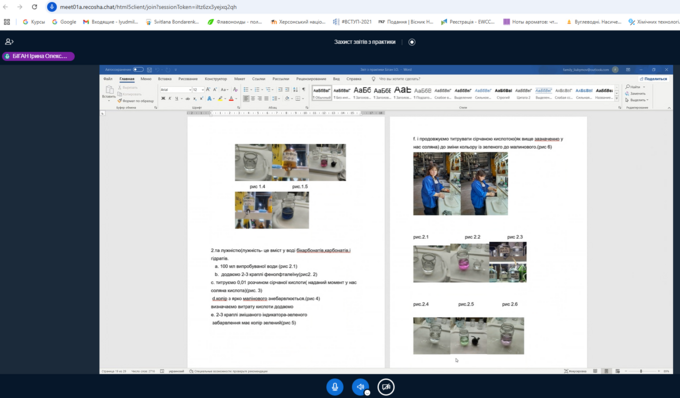This screenshot has height=398, width=680.
Task: Open the Файл menu tab
Action: (108, 79)
